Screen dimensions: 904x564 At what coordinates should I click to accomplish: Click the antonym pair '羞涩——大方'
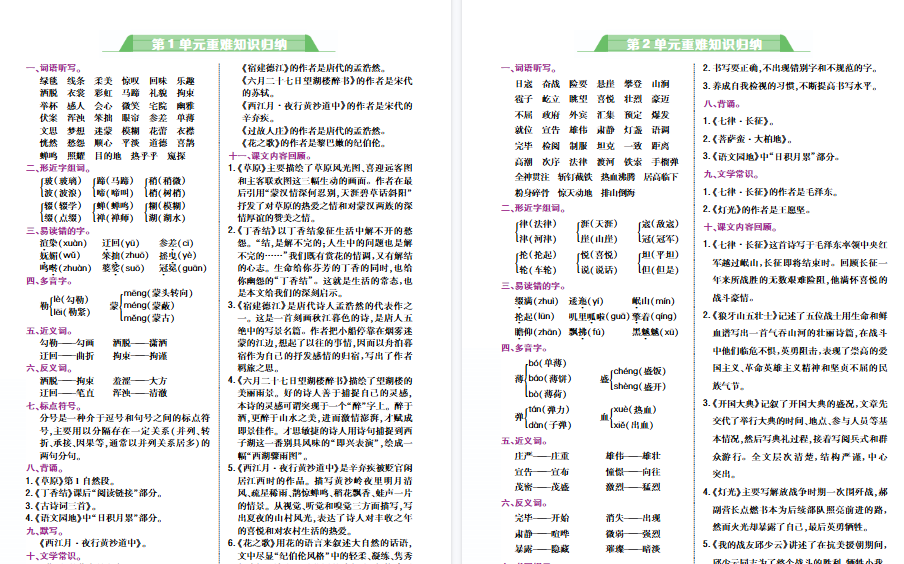[x=140, y=381]
